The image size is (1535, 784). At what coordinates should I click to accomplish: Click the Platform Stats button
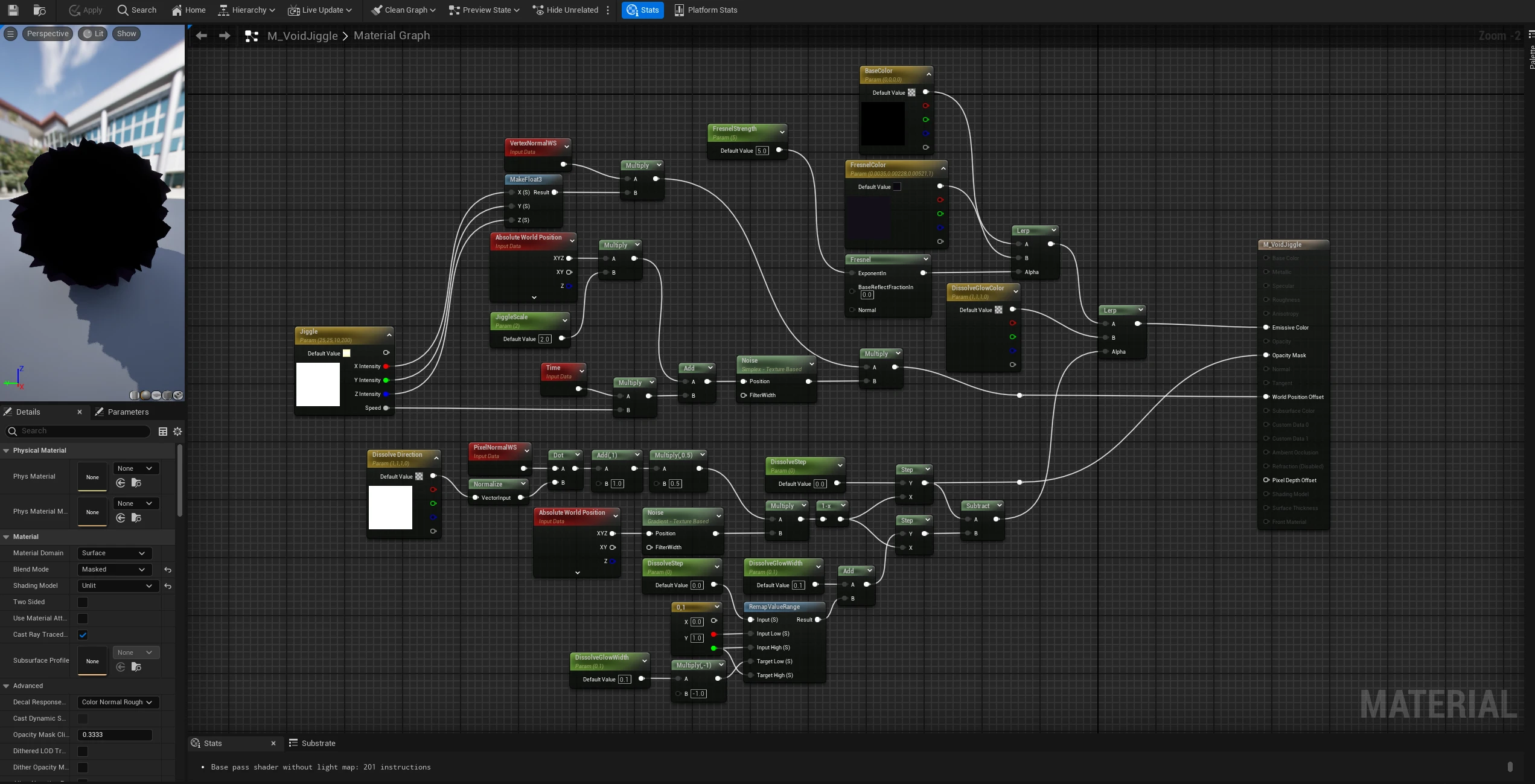tap(705, 10)
